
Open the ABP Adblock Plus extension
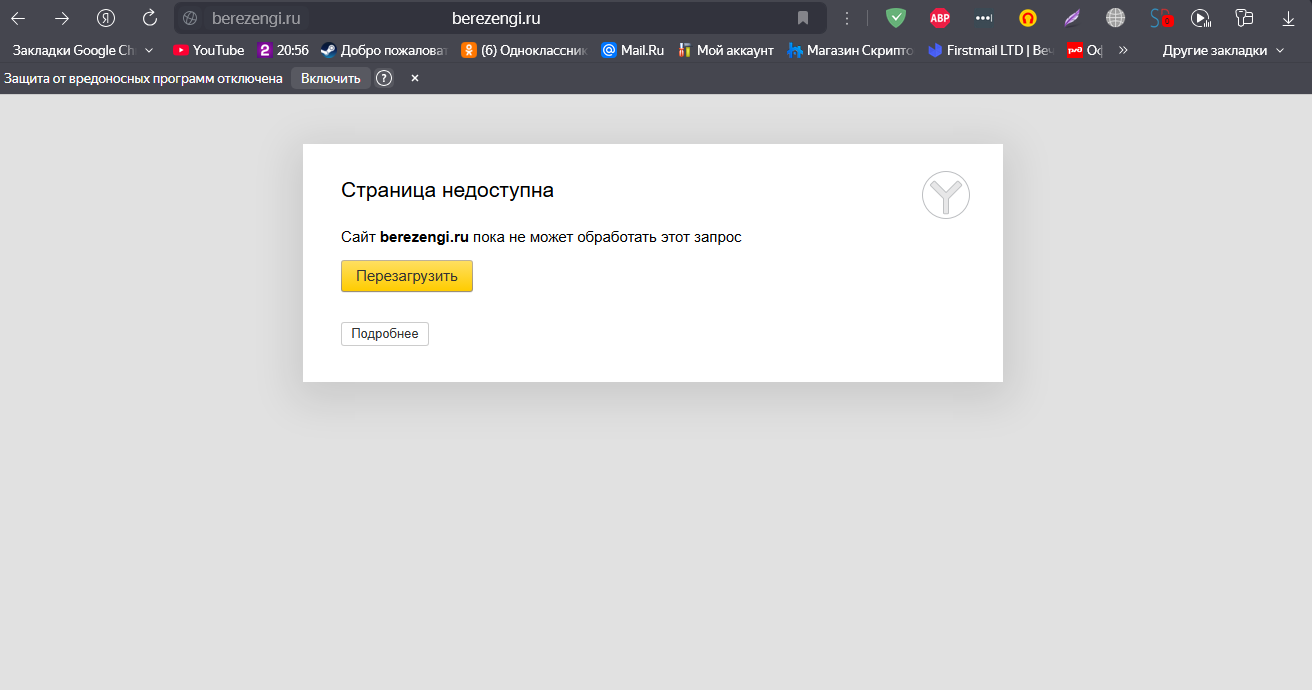pyautogui.click(x=939, y=18)
